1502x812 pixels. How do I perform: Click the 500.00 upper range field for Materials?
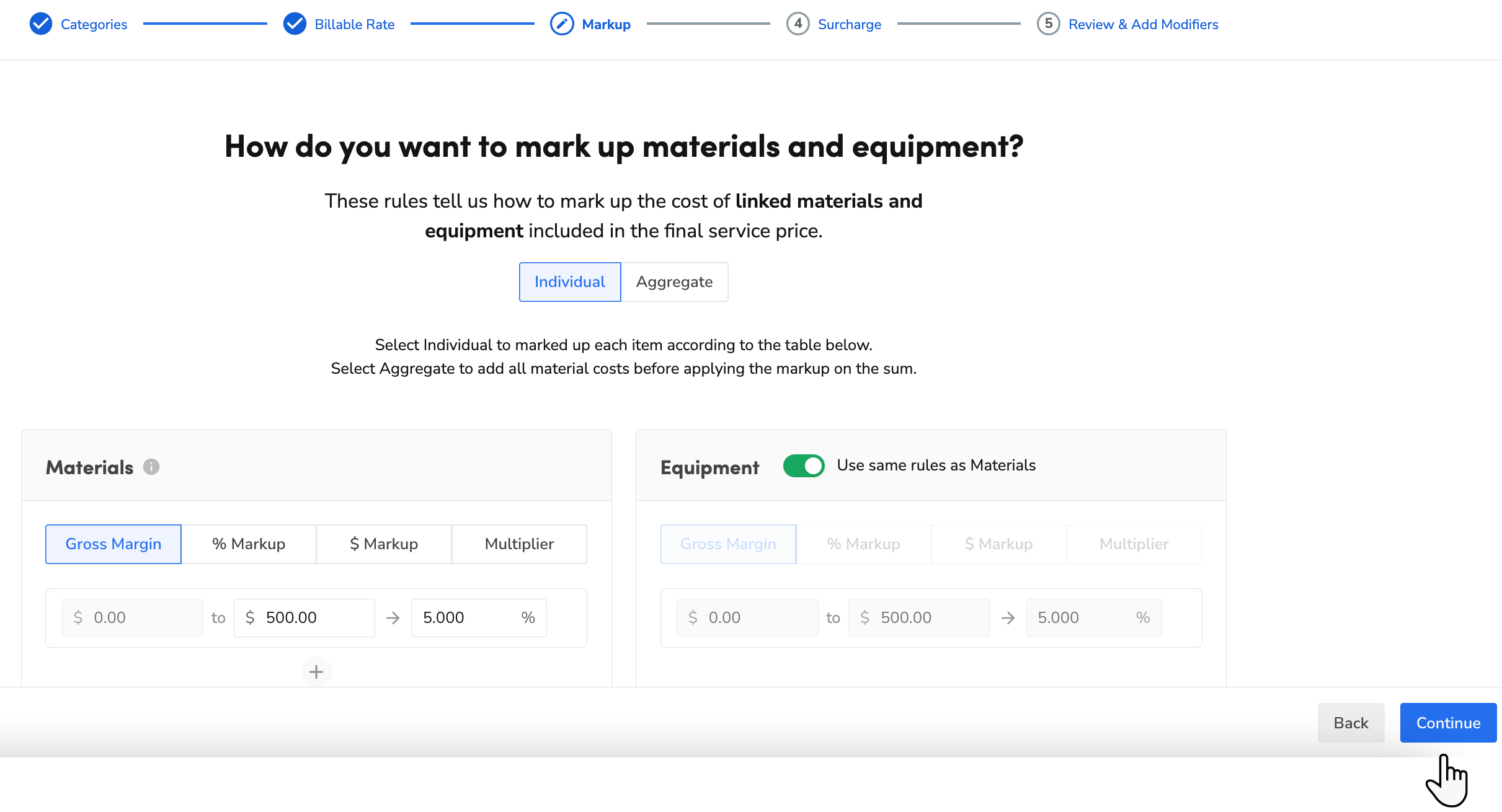pos(304,617)
